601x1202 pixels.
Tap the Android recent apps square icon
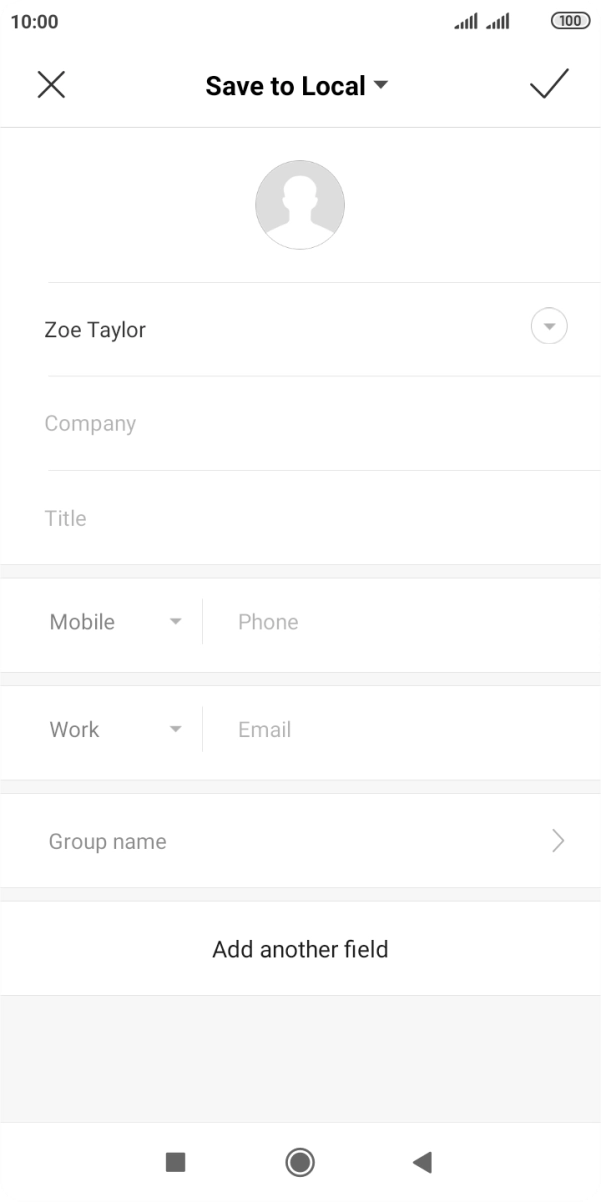(x=175, y=1161)
